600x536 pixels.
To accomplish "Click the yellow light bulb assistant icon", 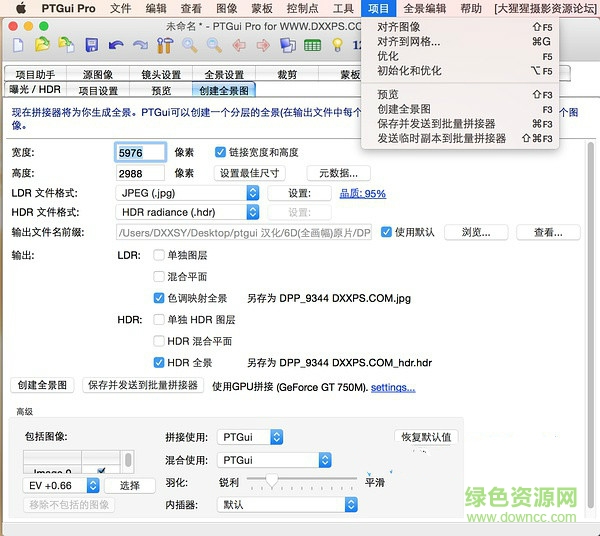I will pos(337,45).
